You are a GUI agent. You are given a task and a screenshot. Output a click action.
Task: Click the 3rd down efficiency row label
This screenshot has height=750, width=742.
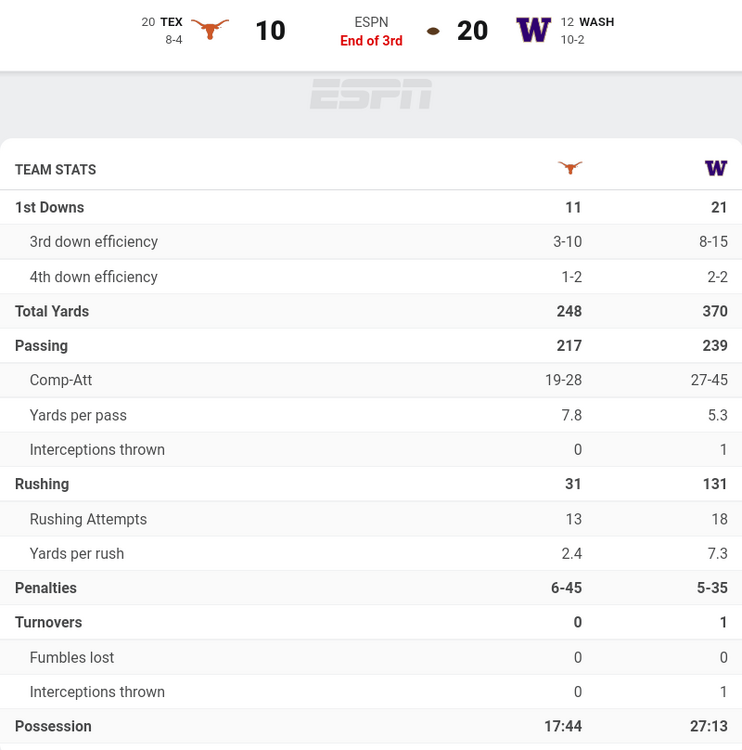click(94, 242)
